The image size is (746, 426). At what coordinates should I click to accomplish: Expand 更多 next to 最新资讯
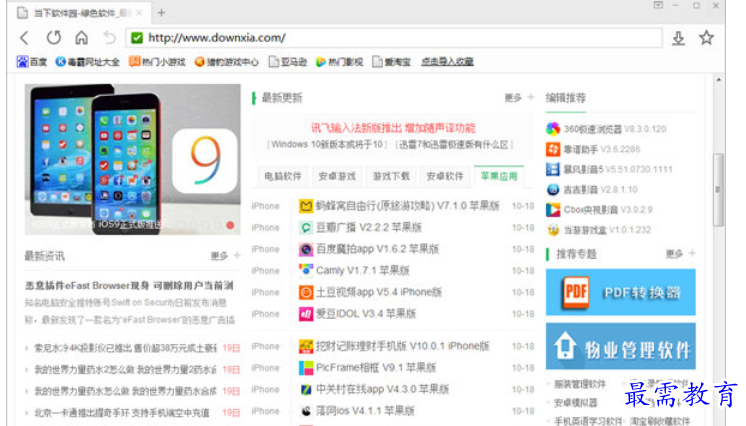[226, 256]
